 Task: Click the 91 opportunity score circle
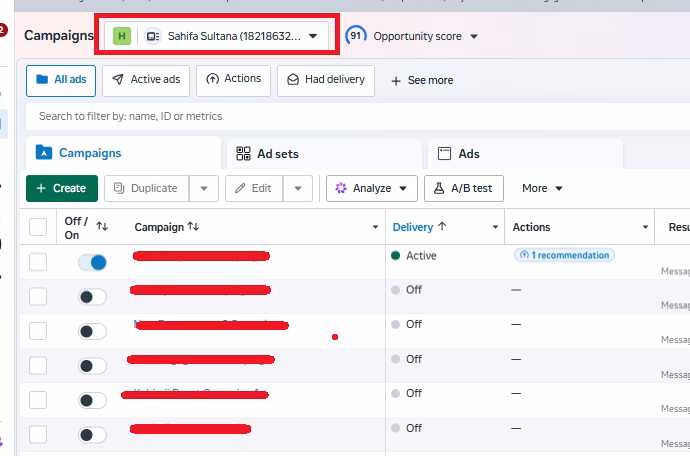click(x=356, y=36)
